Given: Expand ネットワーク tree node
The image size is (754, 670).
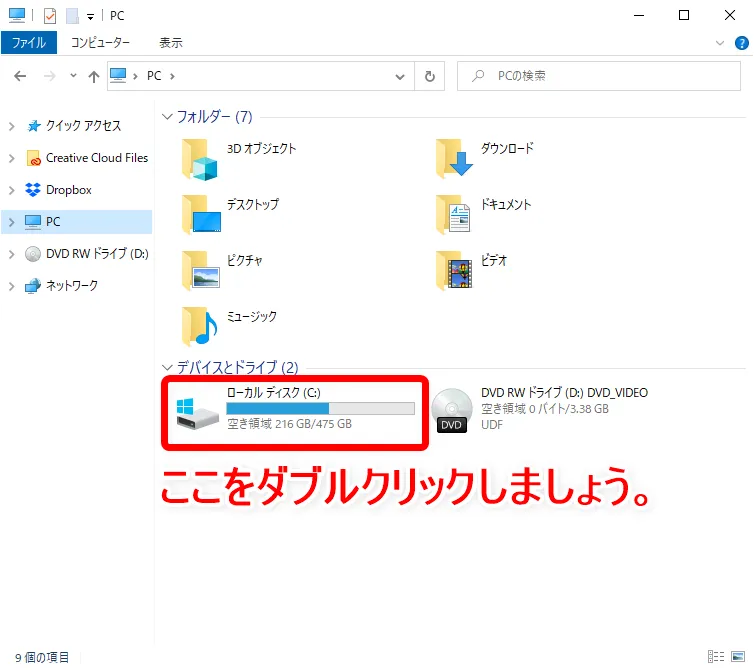Looking at the screenshot, I should [x=12, y=286].
